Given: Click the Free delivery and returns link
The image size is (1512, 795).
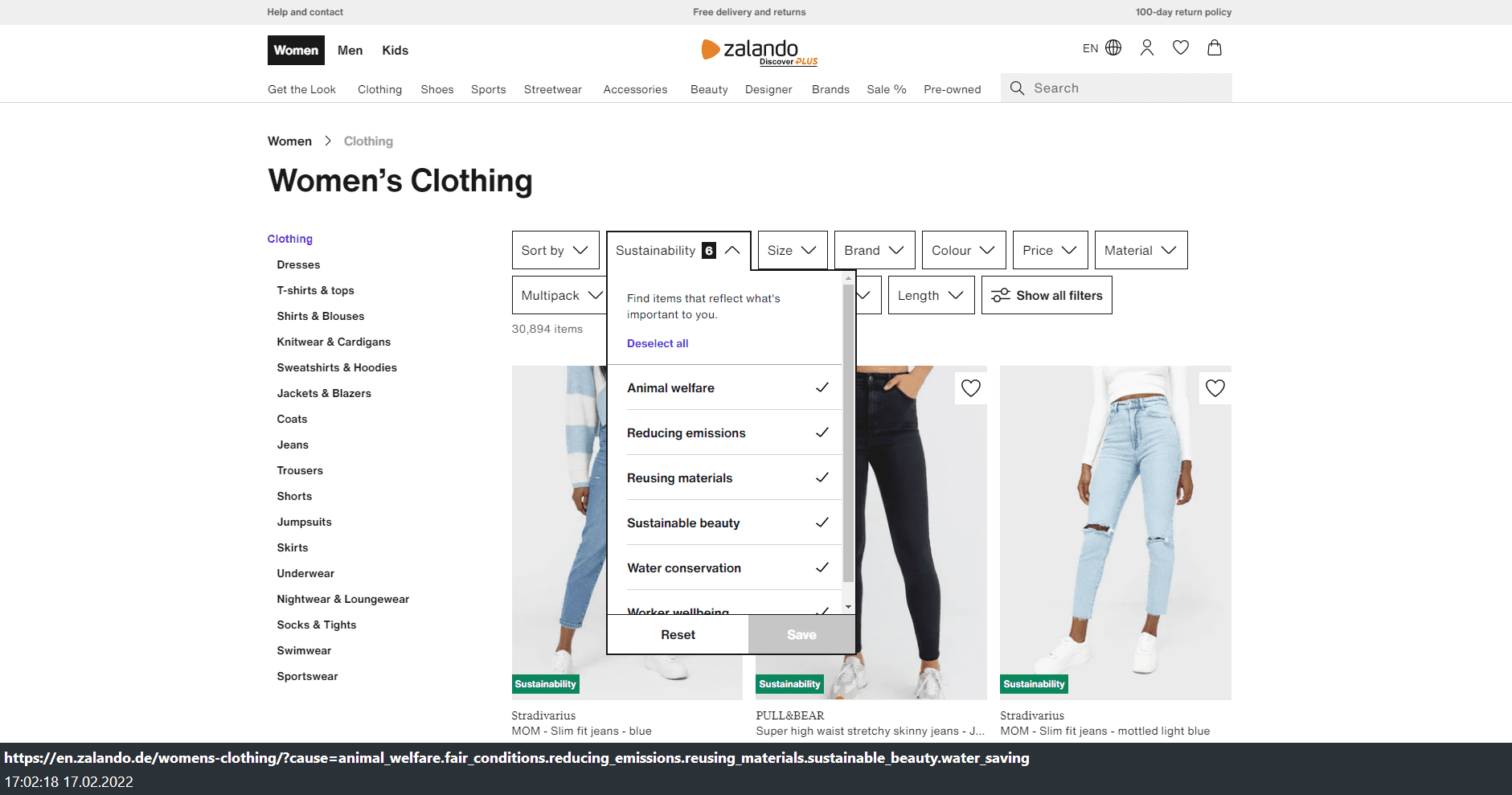Looking at the screenshot, I should (x=749, y=12).
